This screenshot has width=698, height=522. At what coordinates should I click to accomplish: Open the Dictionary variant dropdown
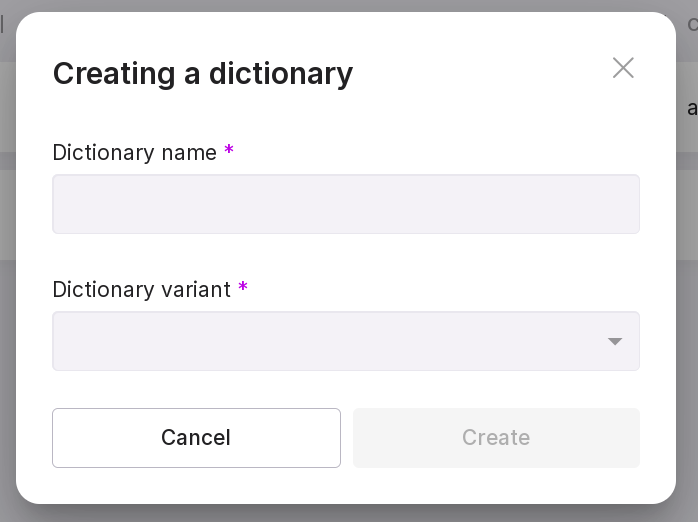[x=345, y=341]
